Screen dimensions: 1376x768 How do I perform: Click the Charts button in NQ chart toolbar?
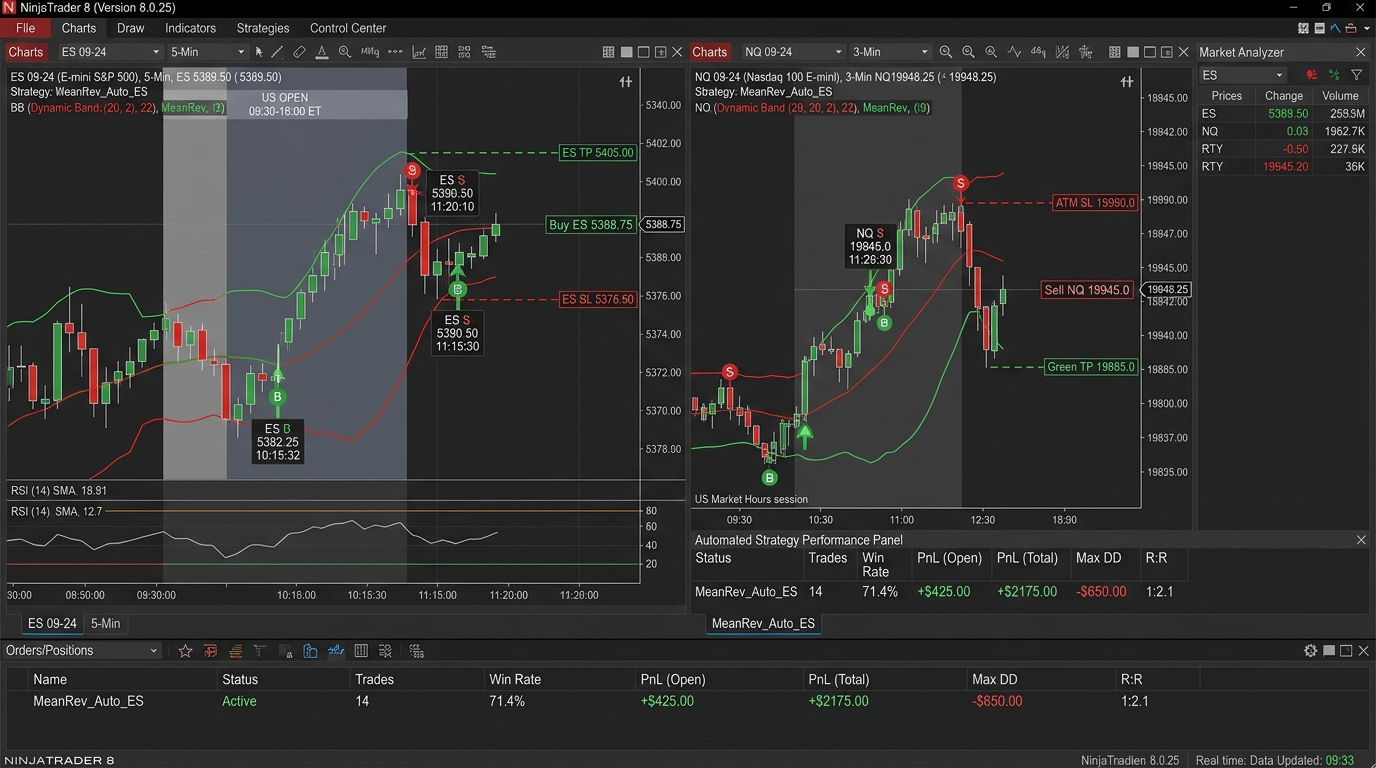(x=709, y=52)
